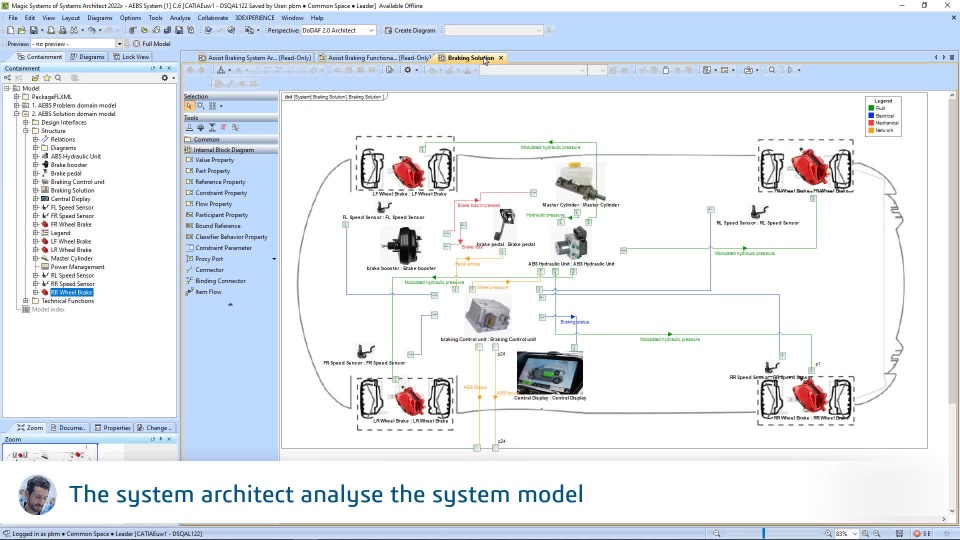Click diagram toolbar search magnifier icon
Viewport: 960px width, 540px height.
click(x=772, y=70)
